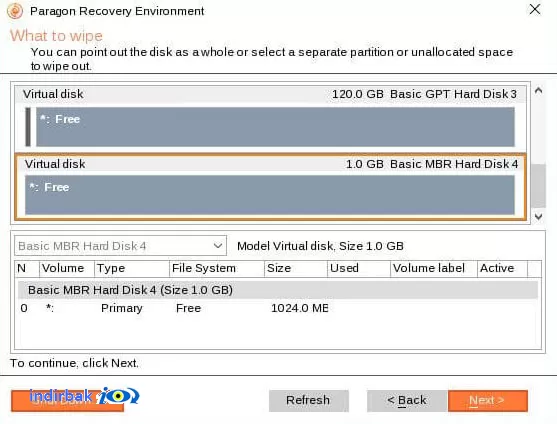Click the dropdown chevron arrow of disk selector
The height and width of the screenshot is (424, 557).
218,246
